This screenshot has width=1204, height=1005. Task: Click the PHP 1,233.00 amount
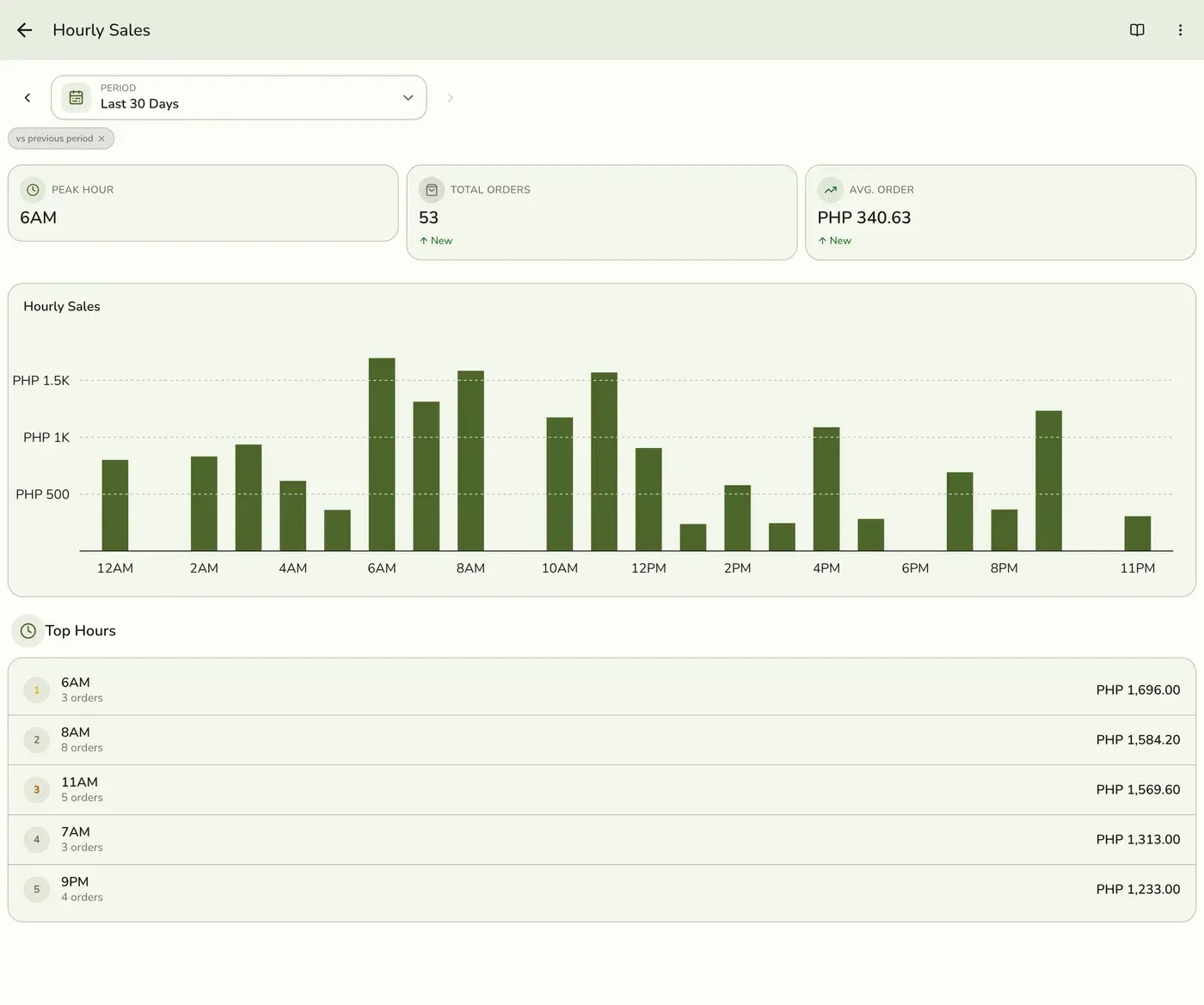[1138, 890]
